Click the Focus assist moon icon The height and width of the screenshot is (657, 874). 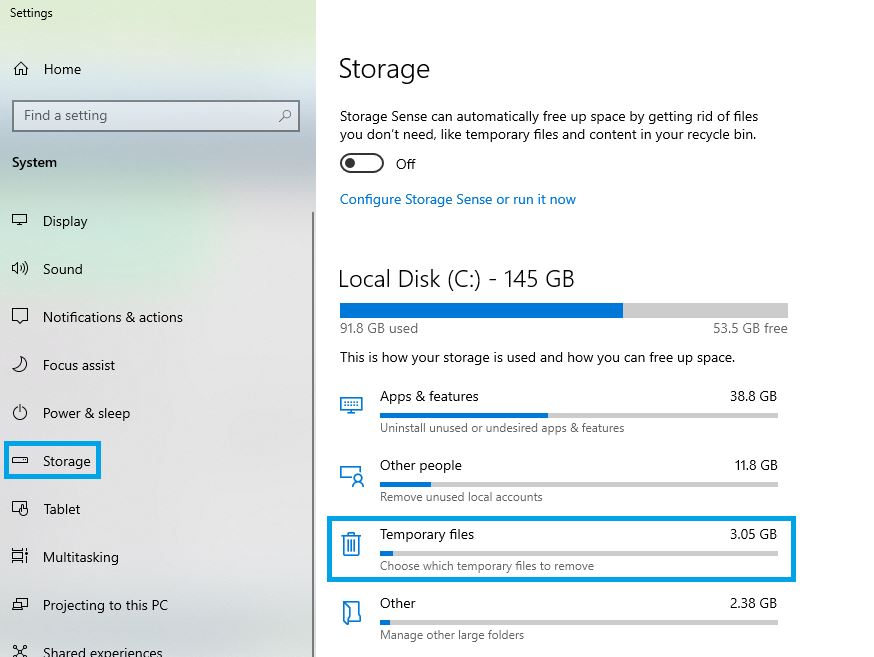pyautogui.click(x=20, y=364)
